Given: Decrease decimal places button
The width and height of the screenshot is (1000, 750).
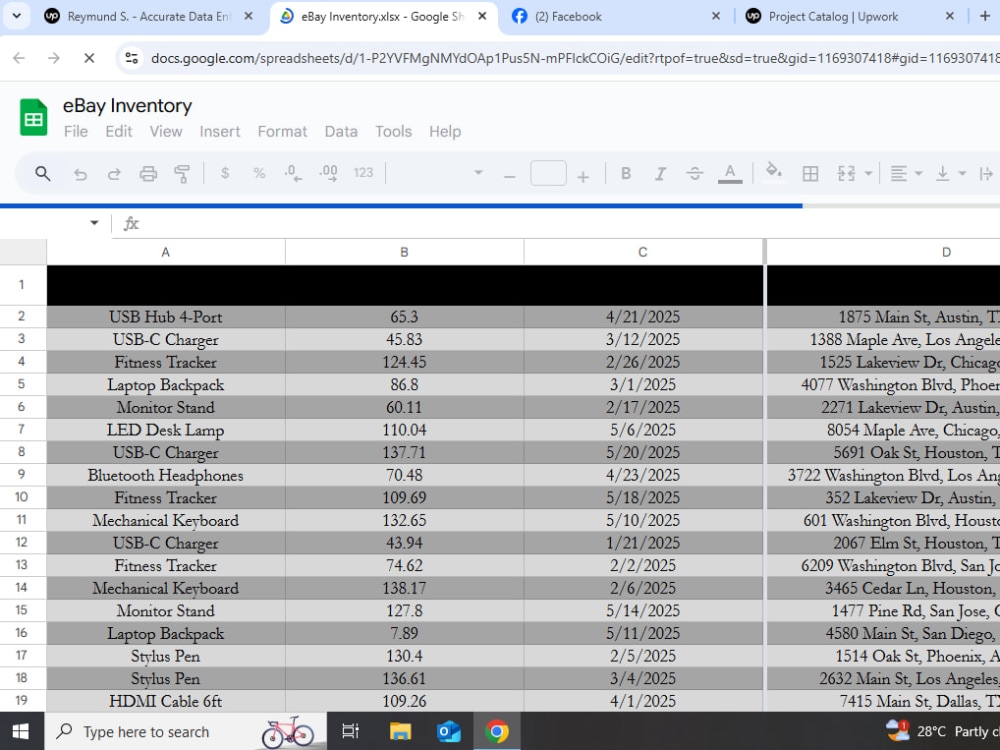Looking at the screenshot, I should pyautogui.click(x=293, y=173).
